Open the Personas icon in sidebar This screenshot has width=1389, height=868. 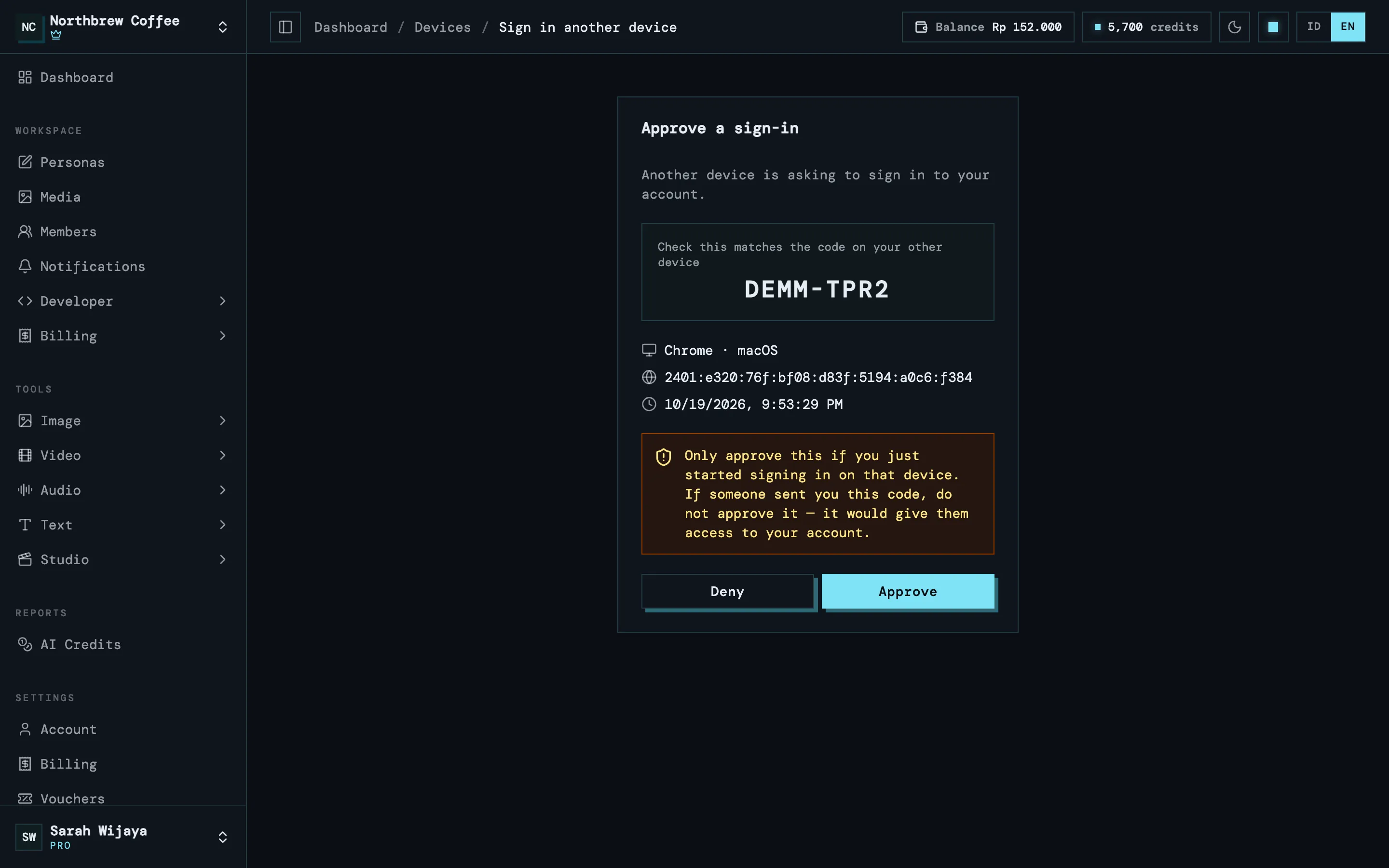click(x=25, y=162)
